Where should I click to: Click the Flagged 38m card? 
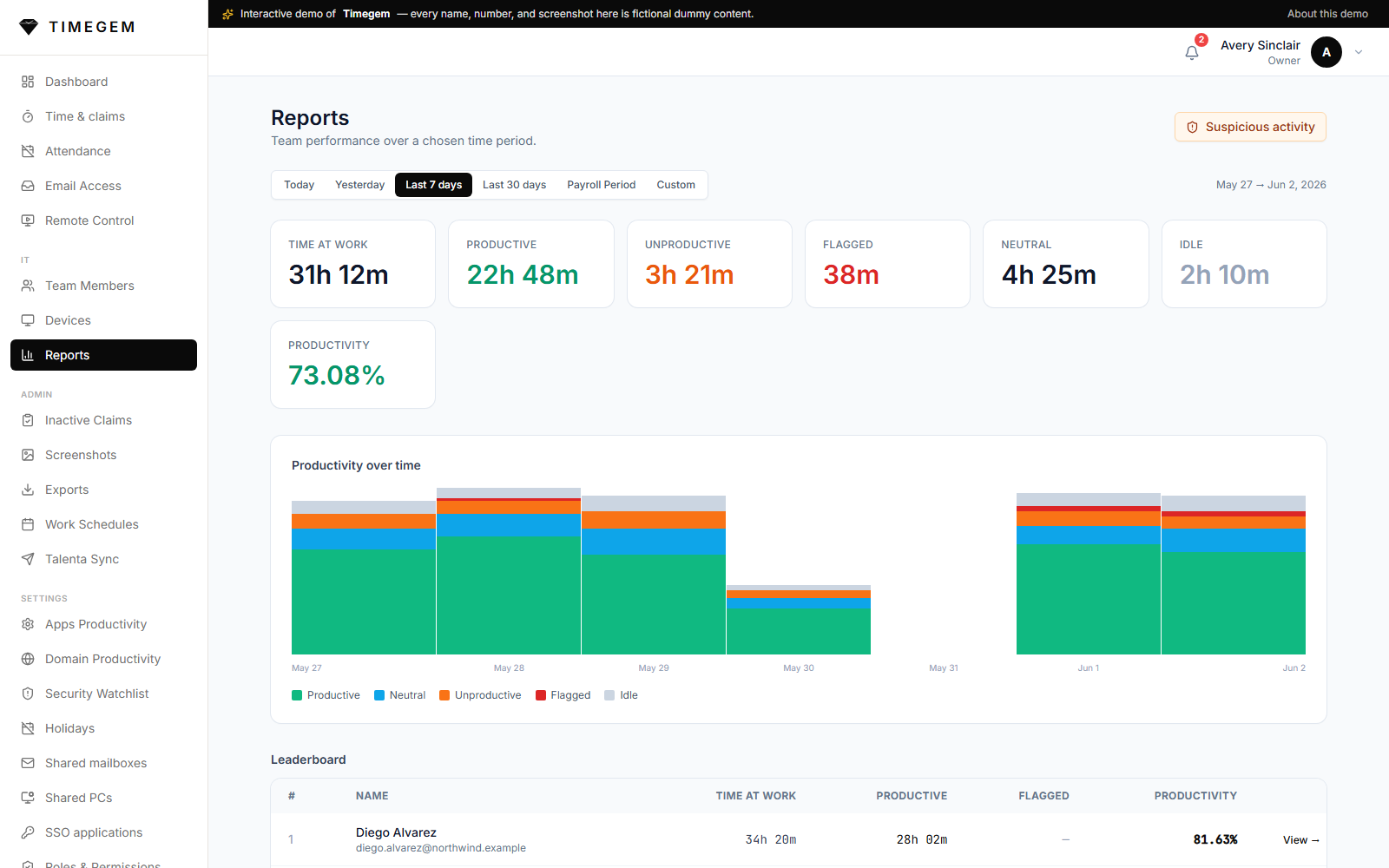pyautogui.click(x=887, y=264)
